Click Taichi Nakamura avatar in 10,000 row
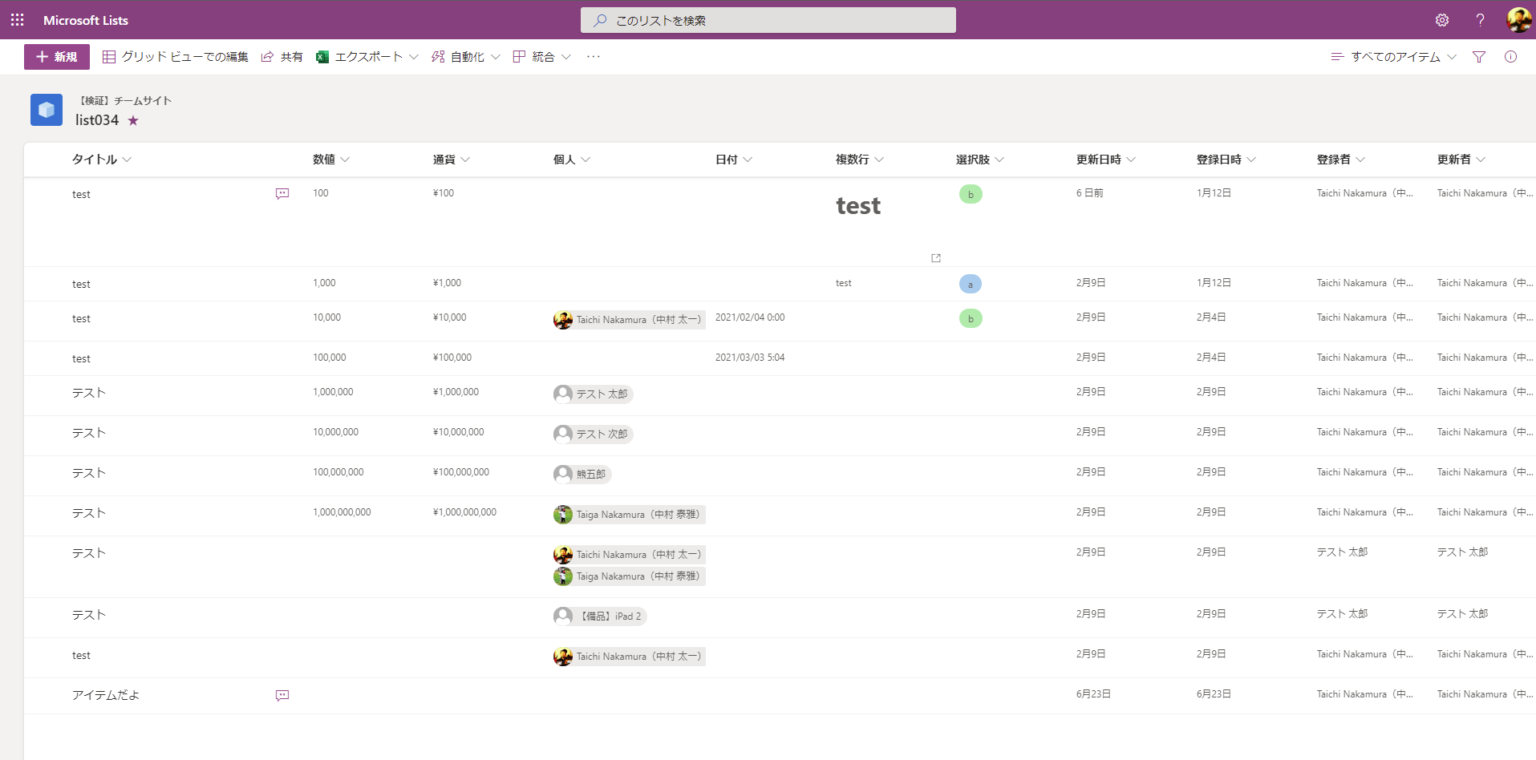 563,320
